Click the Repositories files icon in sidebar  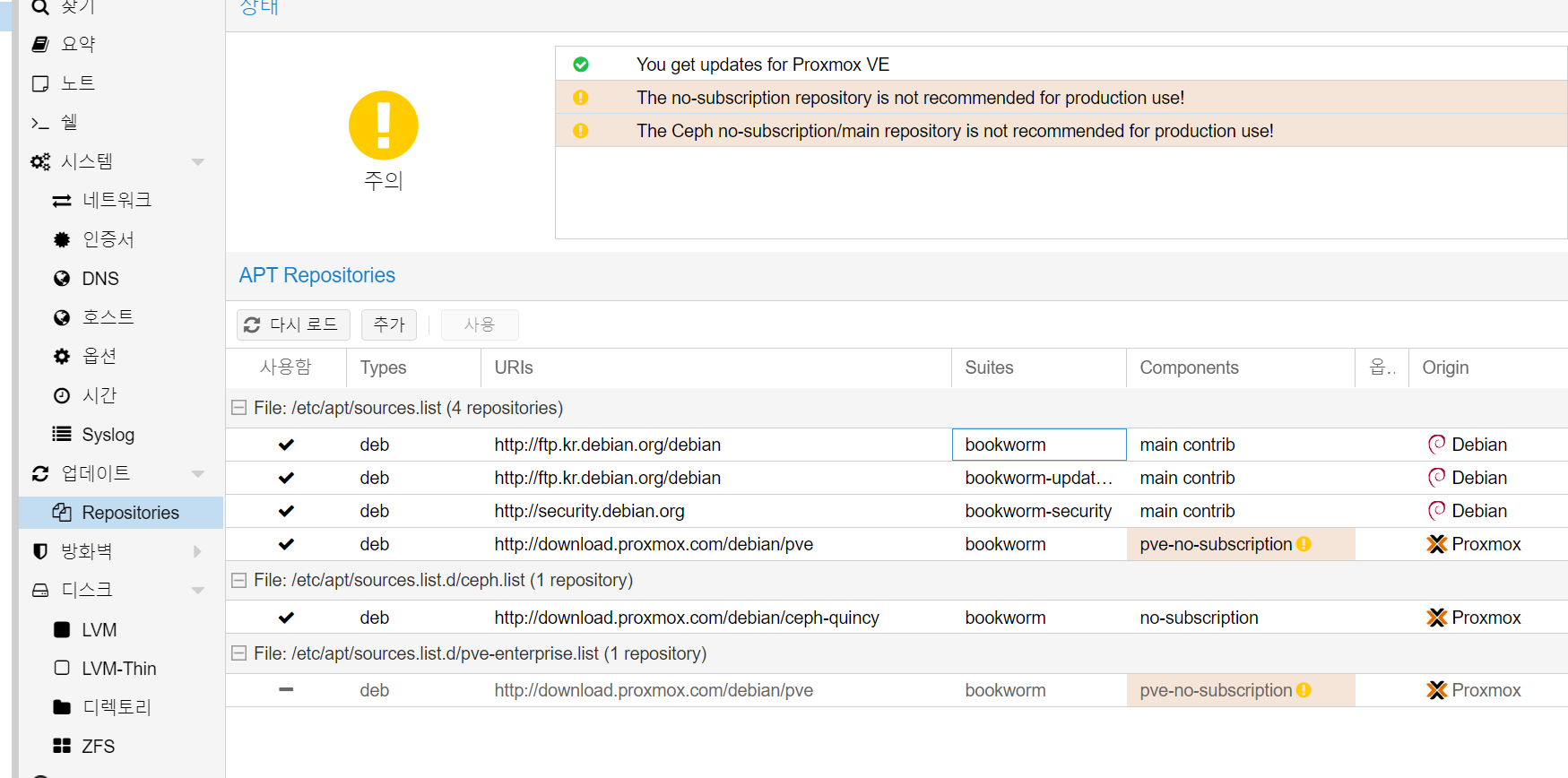62,513
